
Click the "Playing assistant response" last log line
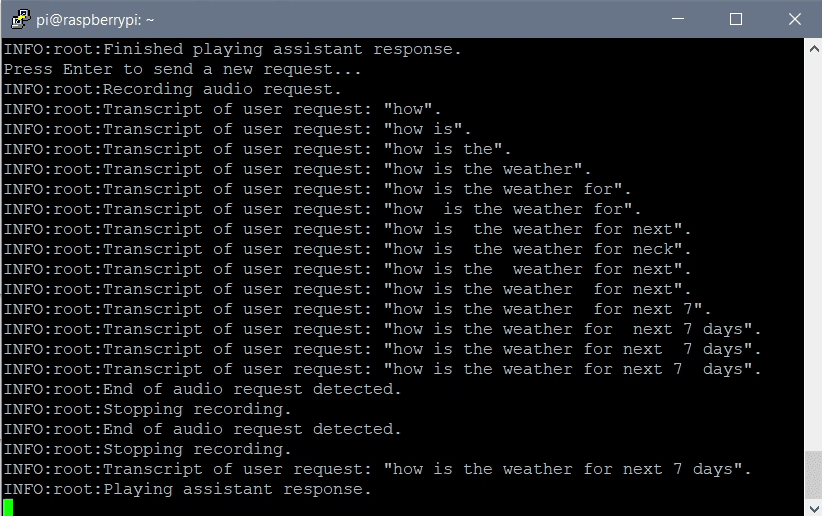188,489
